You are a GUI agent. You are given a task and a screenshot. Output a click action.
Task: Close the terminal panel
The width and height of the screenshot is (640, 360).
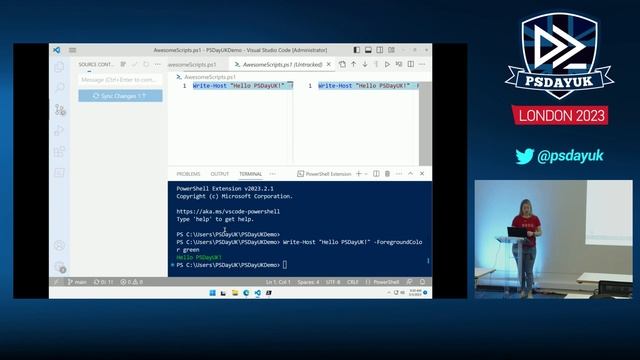pyautogui.click(x=422, y=174)
